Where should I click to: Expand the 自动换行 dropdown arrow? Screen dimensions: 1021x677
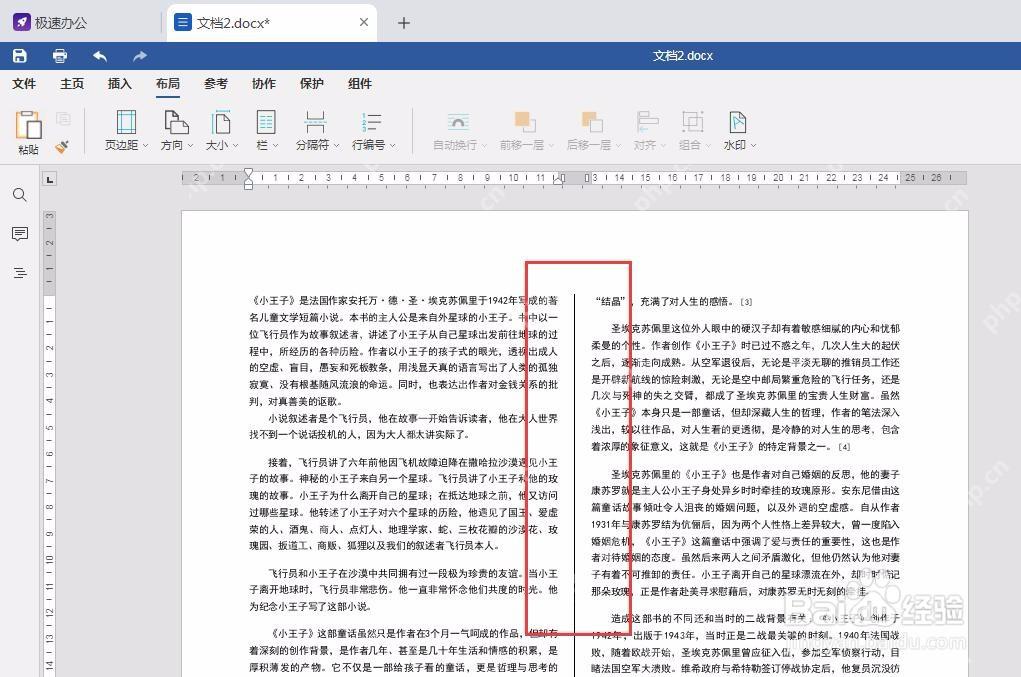[484, 145]
